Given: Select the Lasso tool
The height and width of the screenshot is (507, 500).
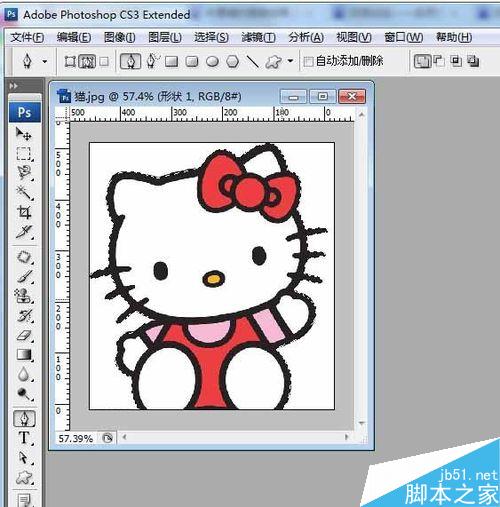Looking at the screenshot, I should tap(24, 173).
